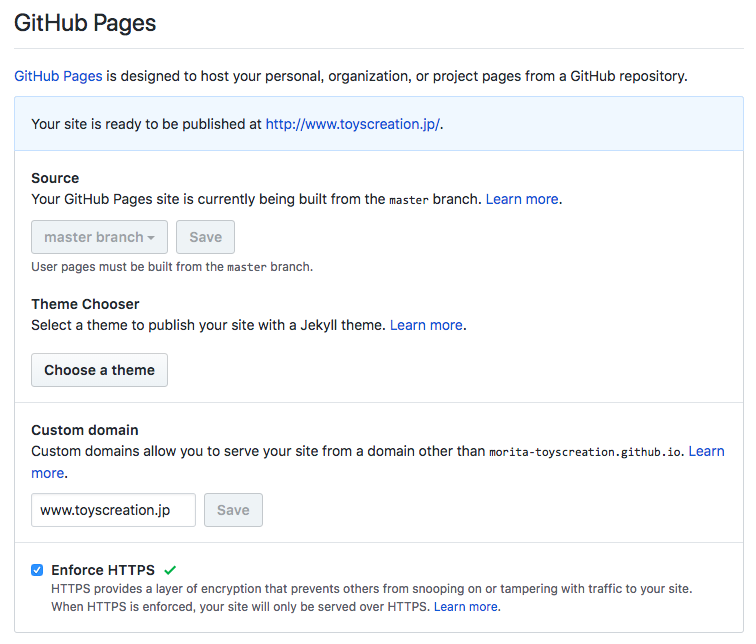The width and height of the screenshot is (756, 644).
Task: Click the Theme Chooser section heading
Action: point(85,304)
